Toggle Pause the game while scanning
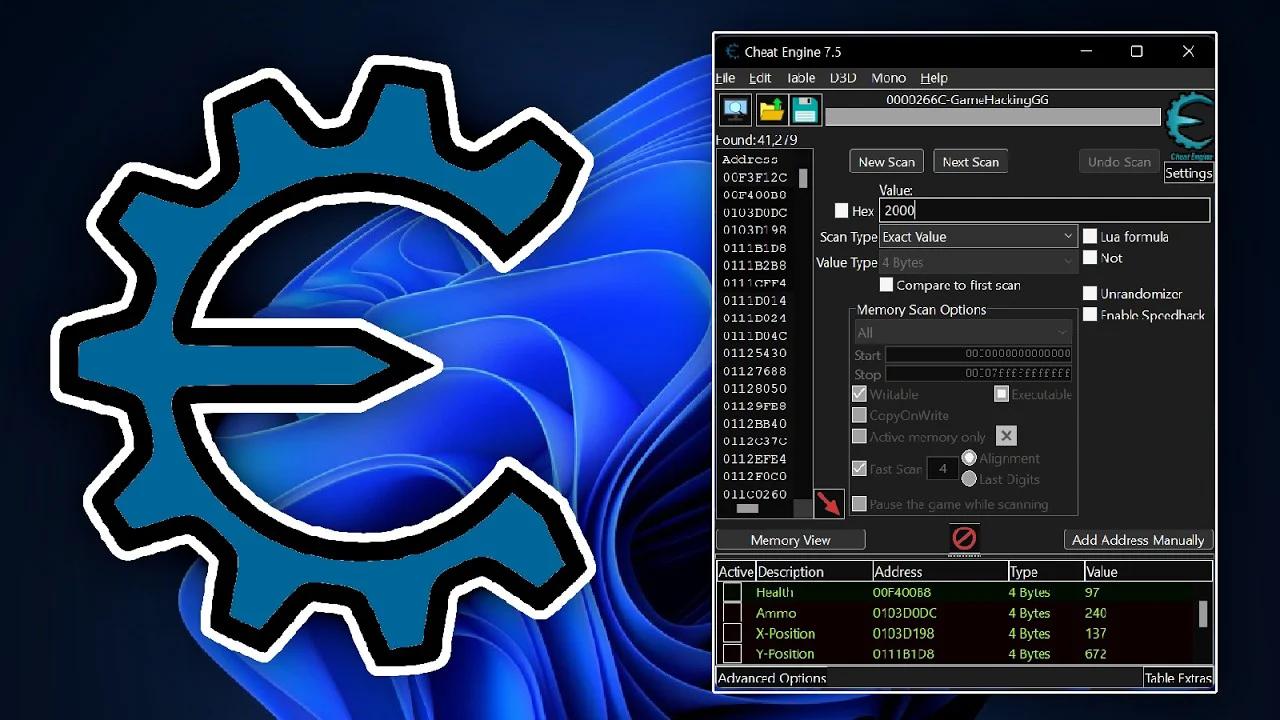This screenshot has width=1280, height=720. [x=859, y=504]
